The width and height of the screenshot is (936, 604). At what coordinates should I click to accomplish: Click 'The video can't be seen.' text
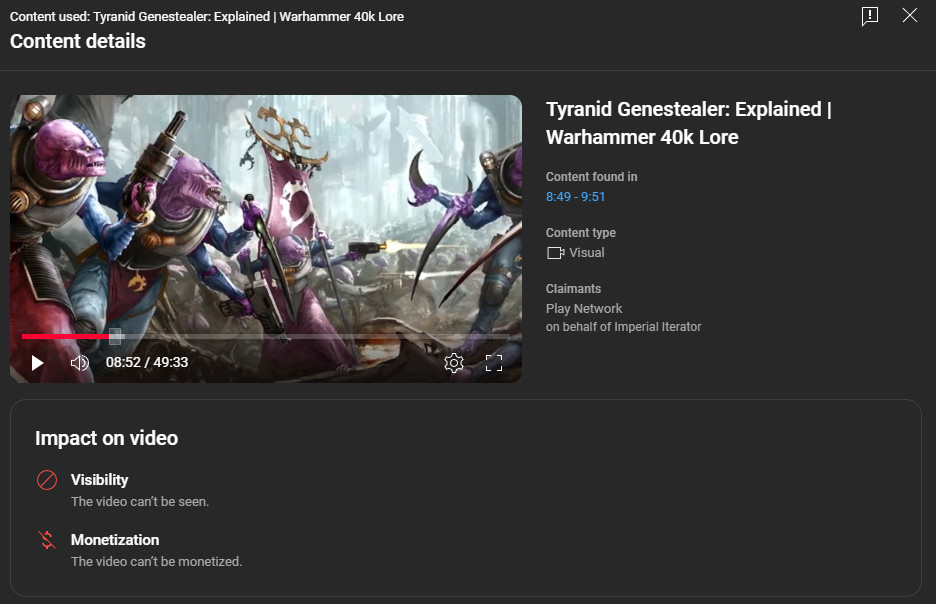click(x=140, y=502)
